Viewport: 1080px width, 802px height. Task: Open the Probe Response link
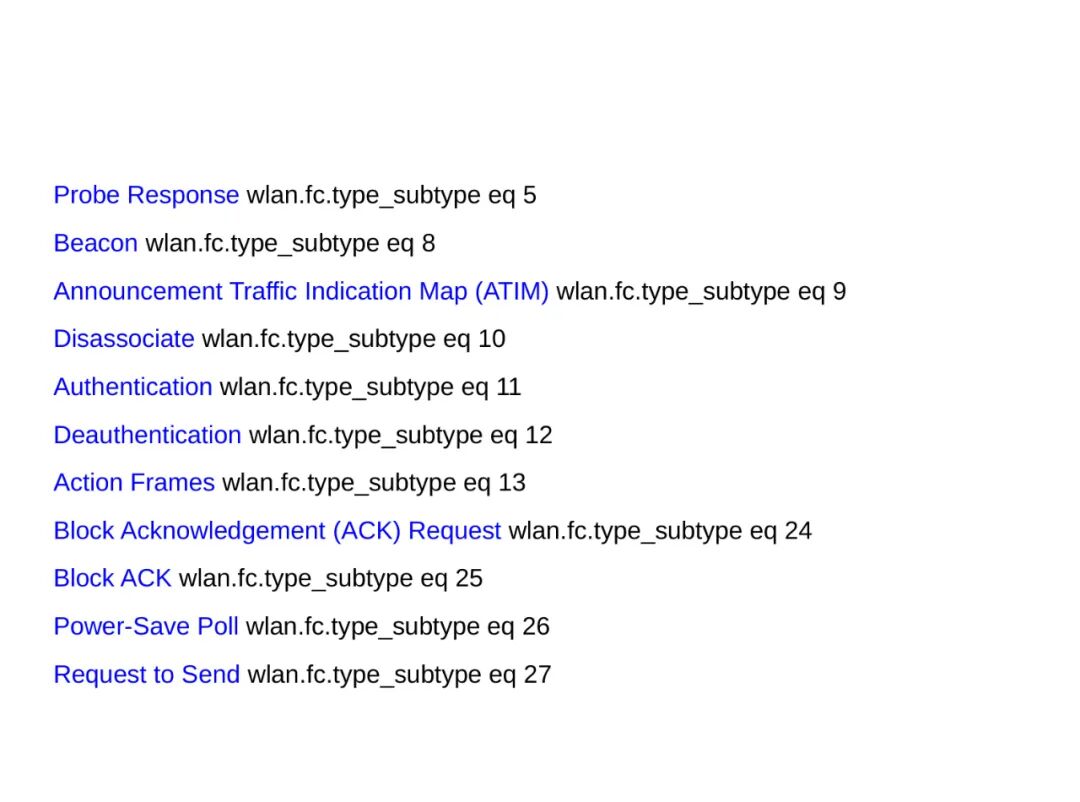click(x=146, y=196)
